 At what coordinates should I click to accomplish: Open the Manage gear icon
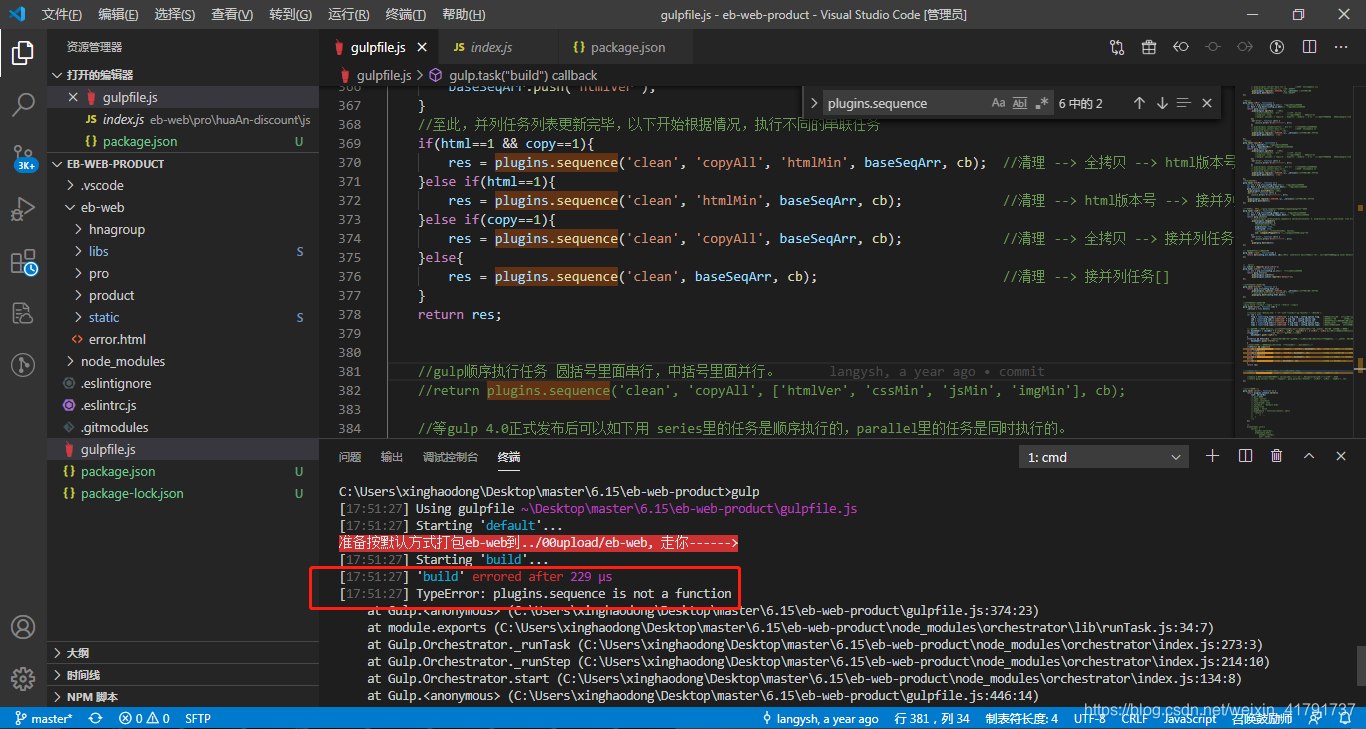click(x=23, y=679)
